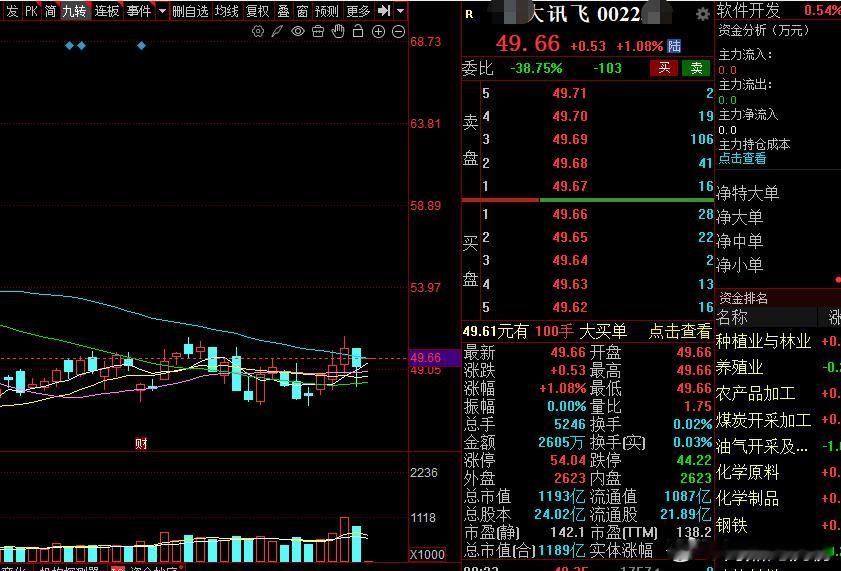This screenshot has height=571, width=841.
Task: Click 净特大单 row label
Action: click(x=748, y=193)
